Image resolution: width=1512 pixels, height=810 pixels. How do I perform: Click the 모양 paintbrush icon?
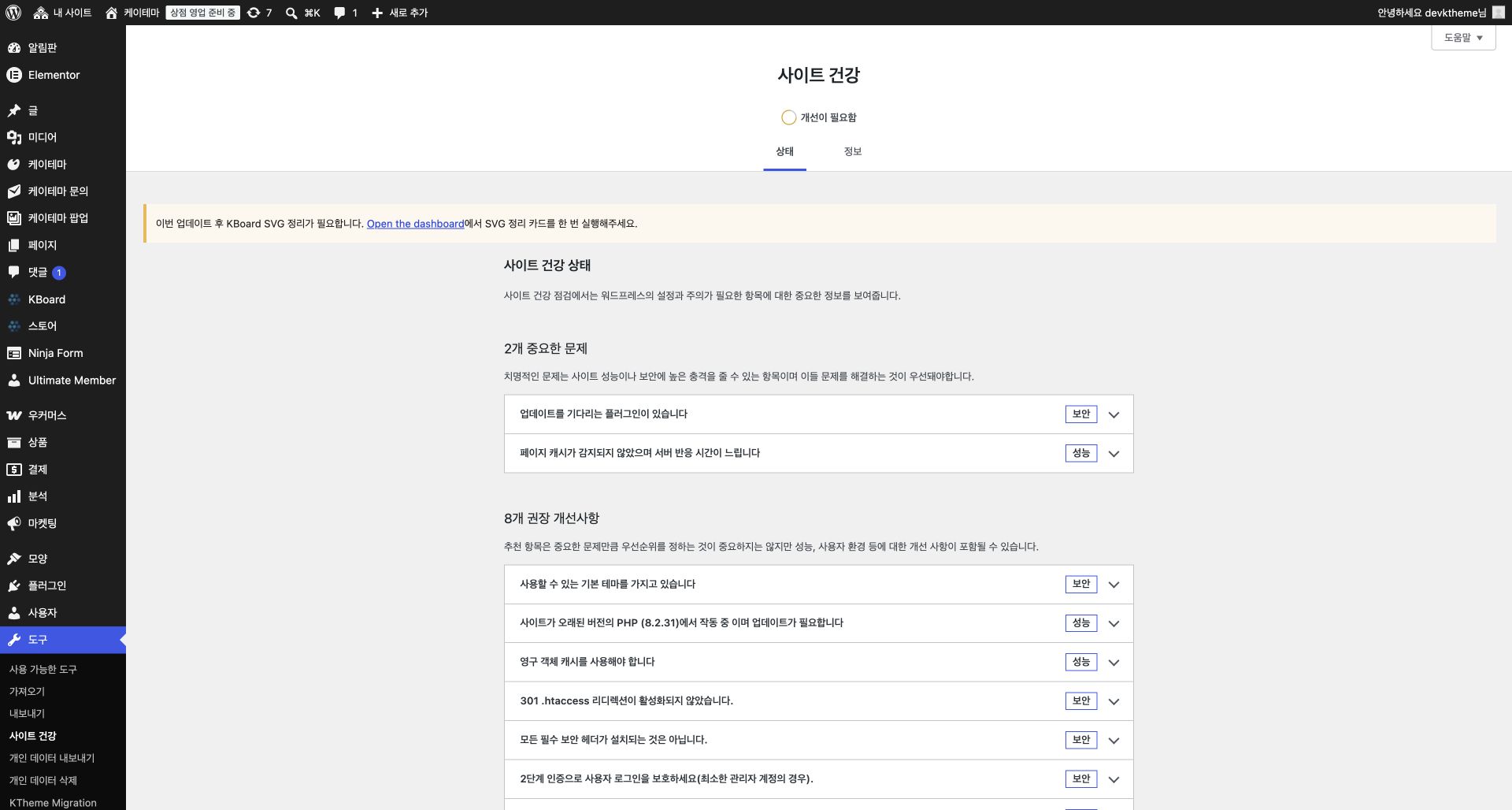(14, 559)
